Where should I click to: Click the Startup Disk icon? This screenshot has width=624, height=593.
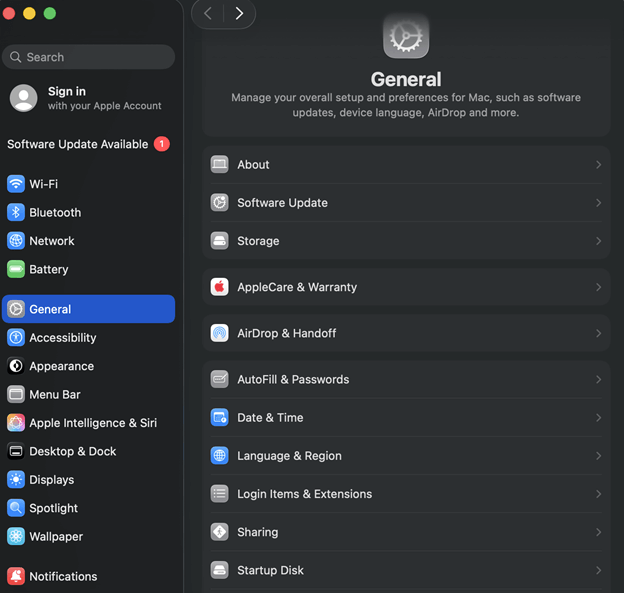pos(220,570)
